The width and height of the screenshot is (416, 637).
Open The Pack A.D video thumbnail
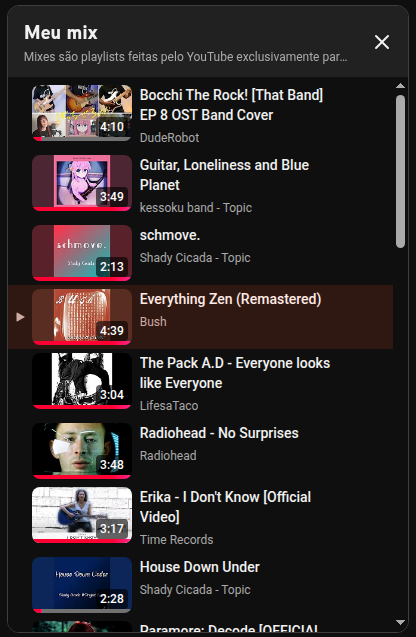point(82,381)
